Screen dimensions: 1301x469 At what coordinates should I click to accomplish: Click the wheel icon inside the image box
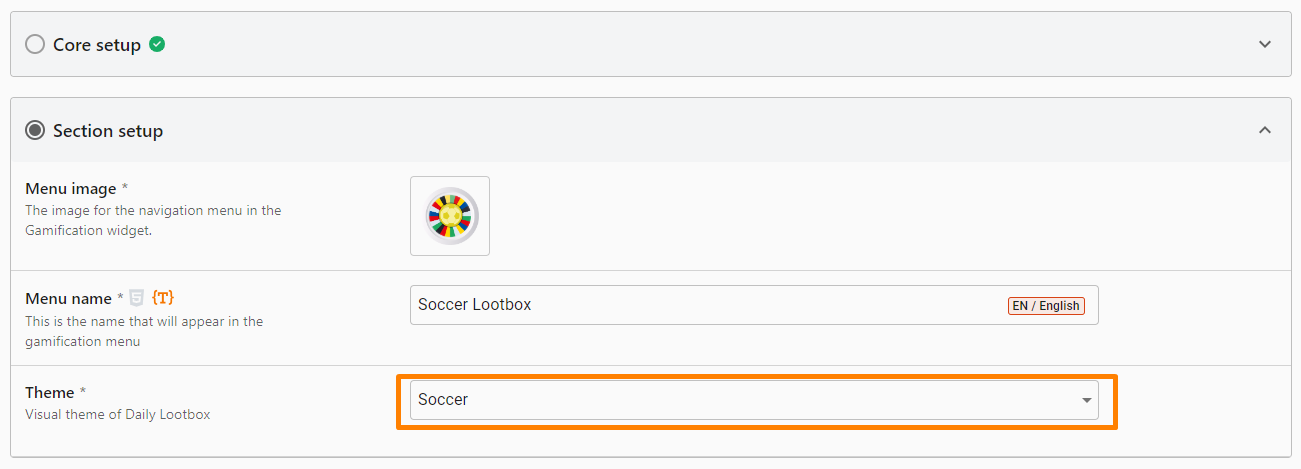(x=450, y=216)
